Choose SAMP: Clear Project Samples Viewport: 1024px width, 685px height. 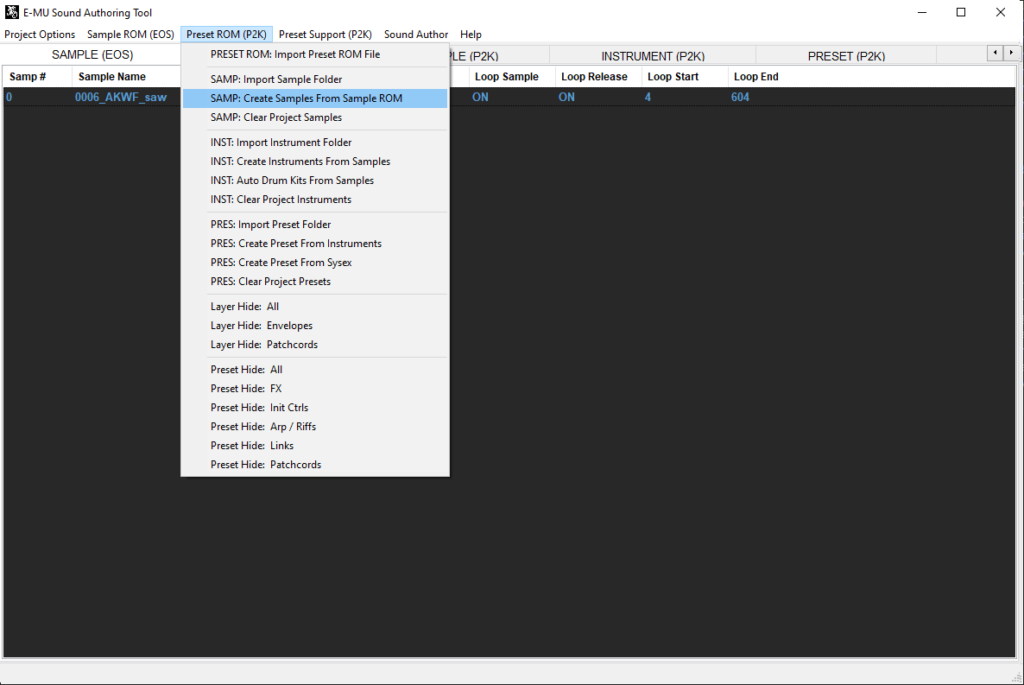[x=315, y=118]
